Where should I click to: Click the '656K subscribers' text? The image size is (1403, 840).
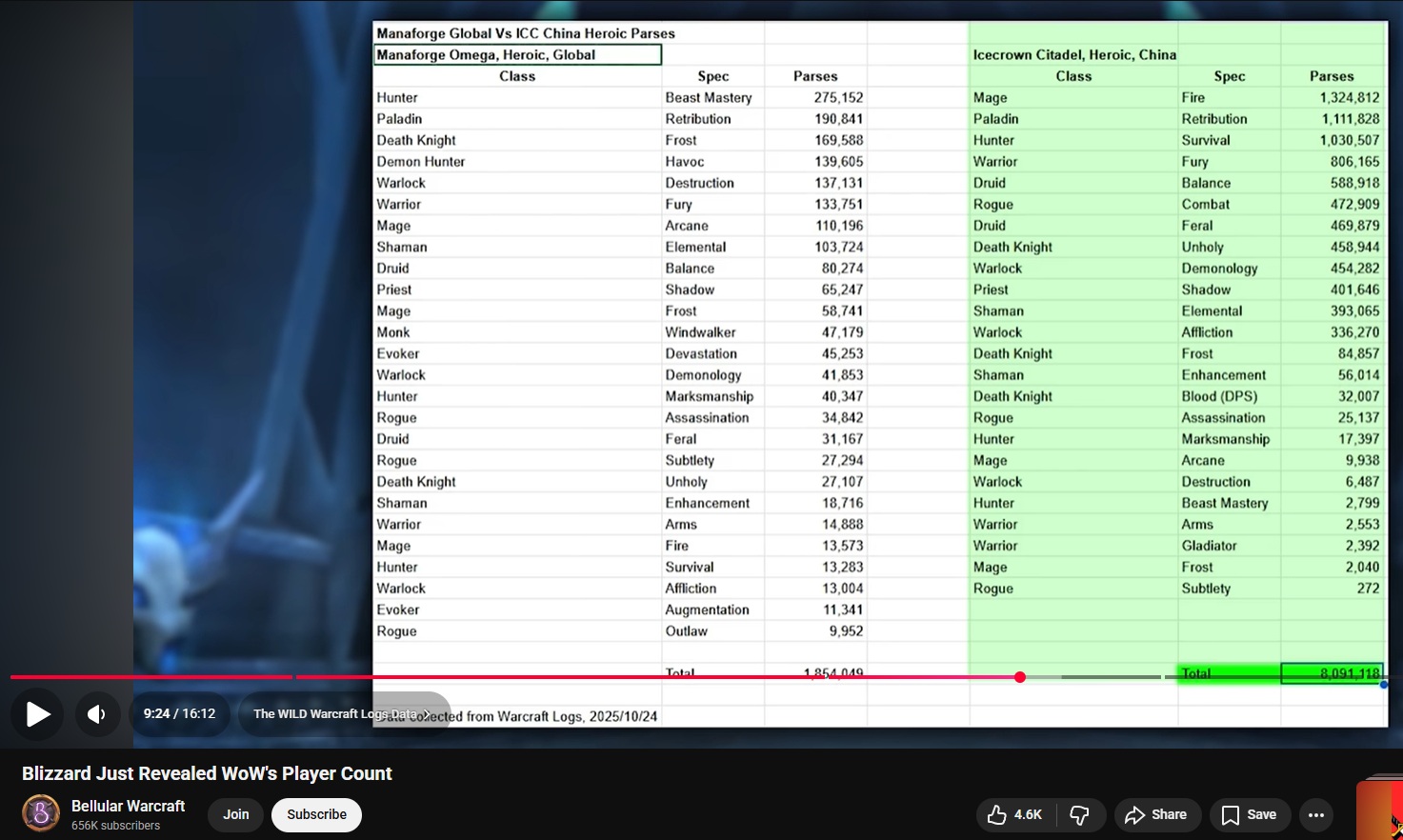(115, 826)
